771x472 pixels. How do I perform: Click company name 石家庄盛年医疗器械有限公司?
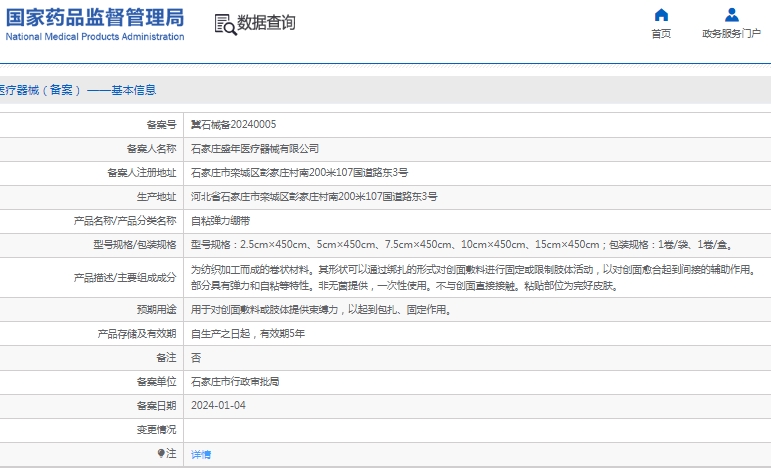pyautogui.click(x=255, y=148)
